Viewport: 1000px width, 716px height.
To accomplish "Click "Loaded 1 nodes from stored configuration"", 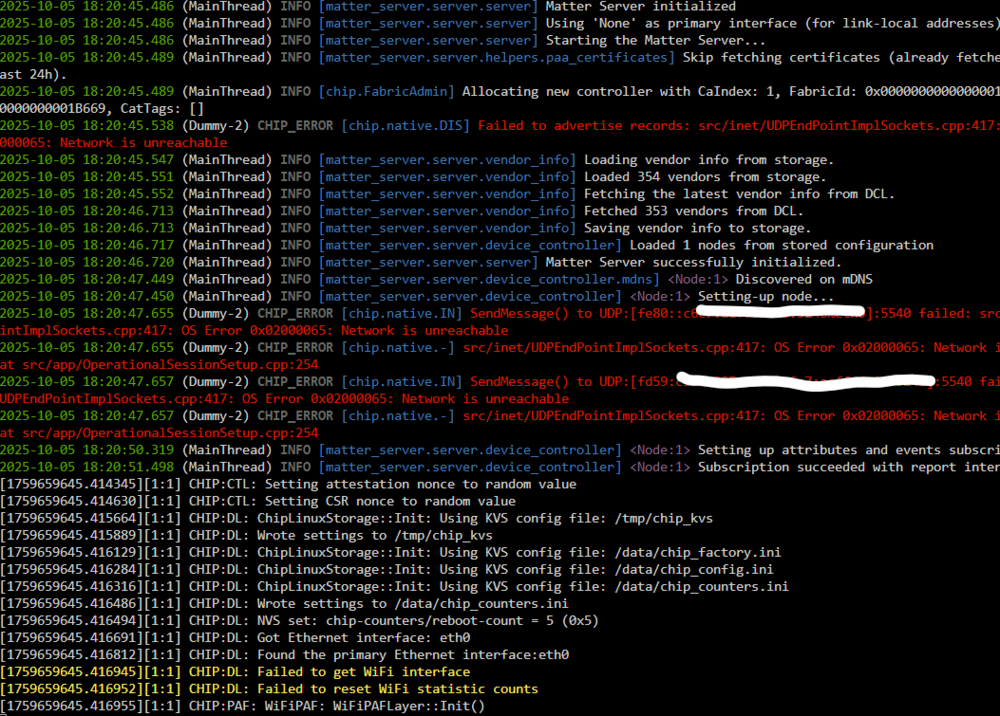I will point(781,245).
